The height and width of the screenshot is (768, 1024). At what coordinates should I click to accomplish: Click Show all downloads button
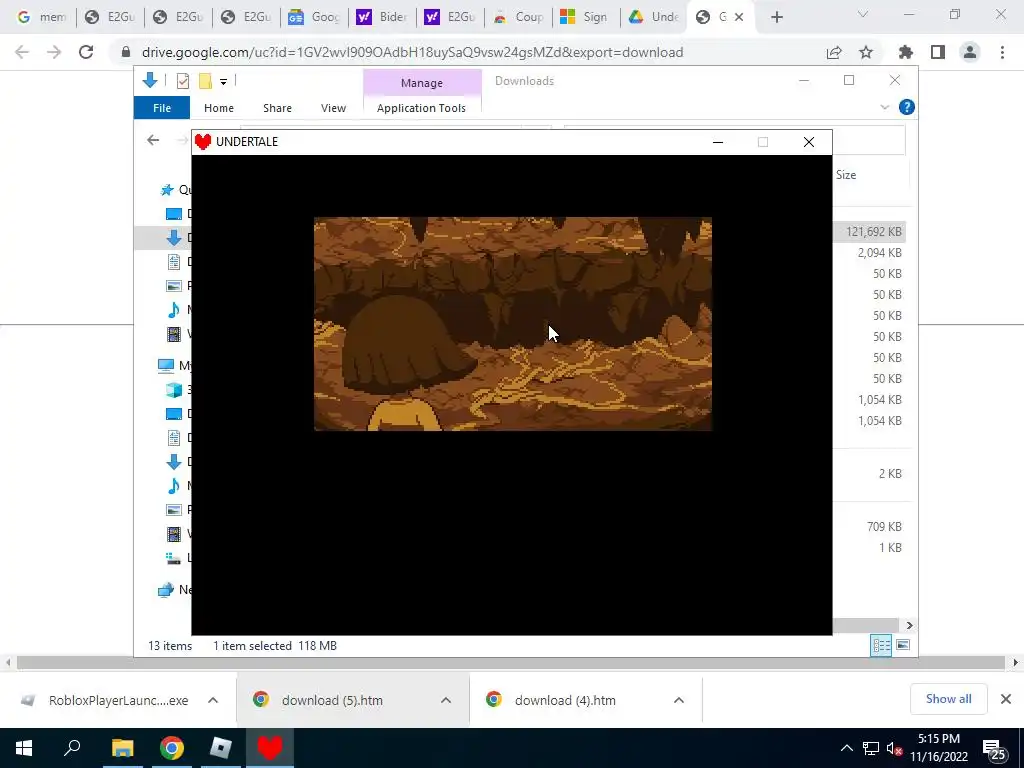[948, 699]
